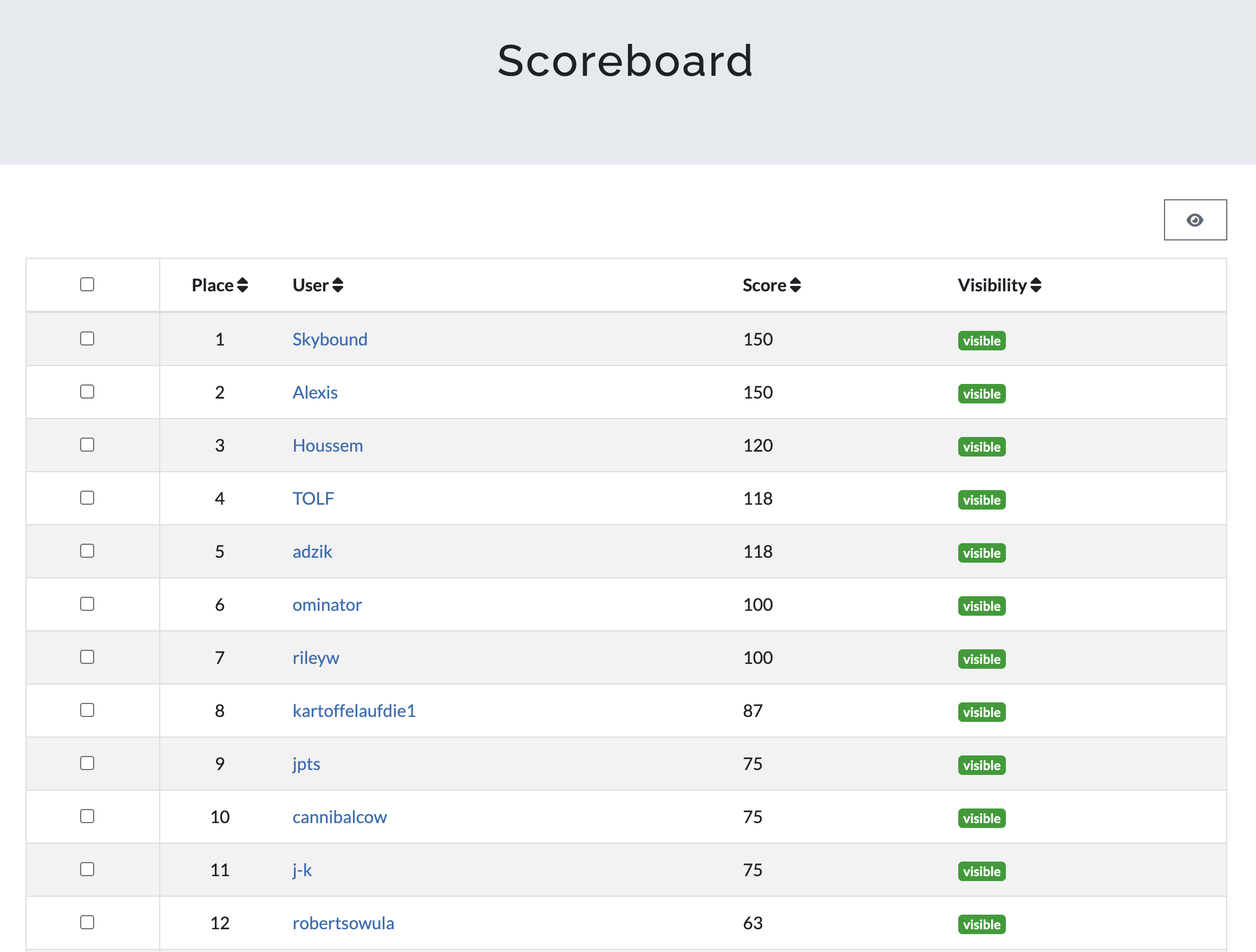Click the visible badge in rileyw's row
Screen dimensions: 1256x952
click(x=981, y=659)
